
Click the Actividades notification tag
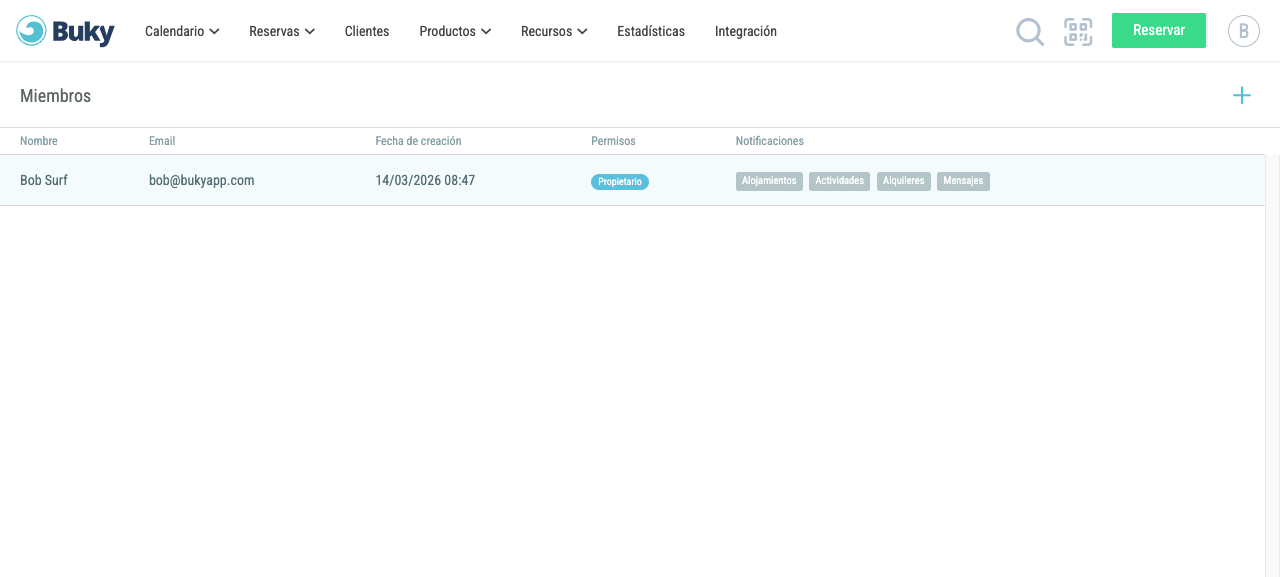(839, 181)
